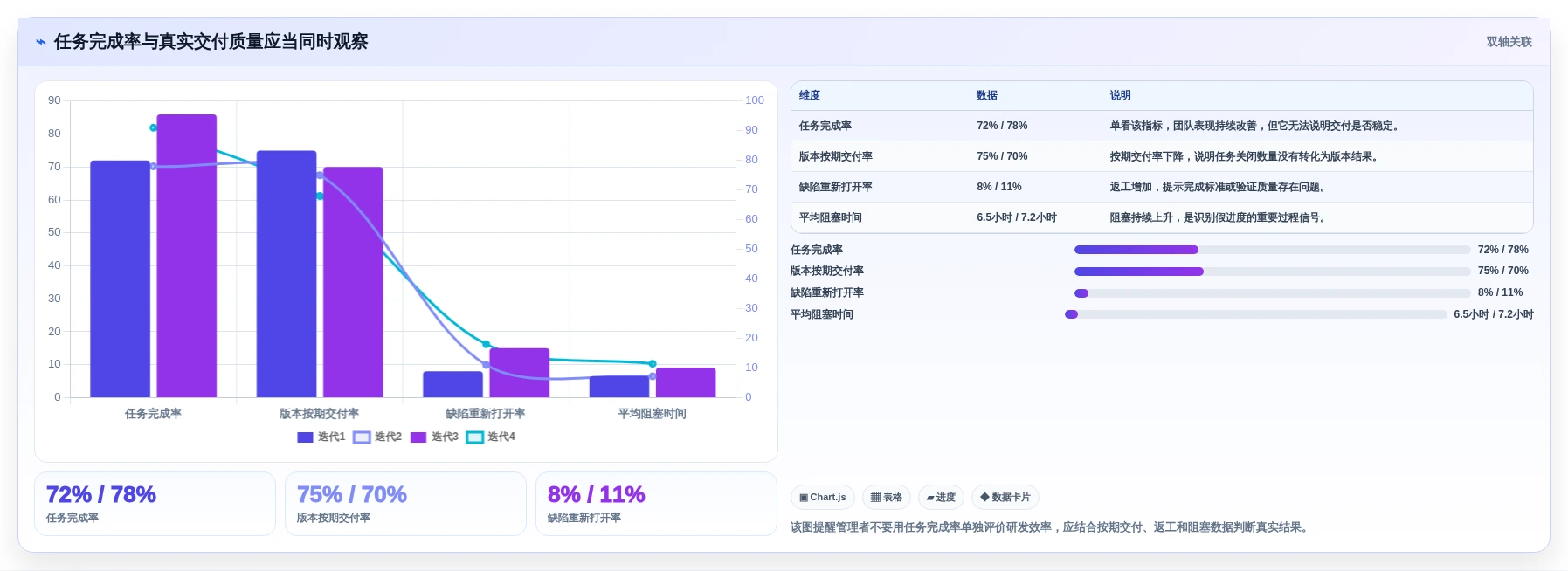Viewport: 1568px width, 571px height.
Task: Click the 维度 column header
Action: pos(810,95)
